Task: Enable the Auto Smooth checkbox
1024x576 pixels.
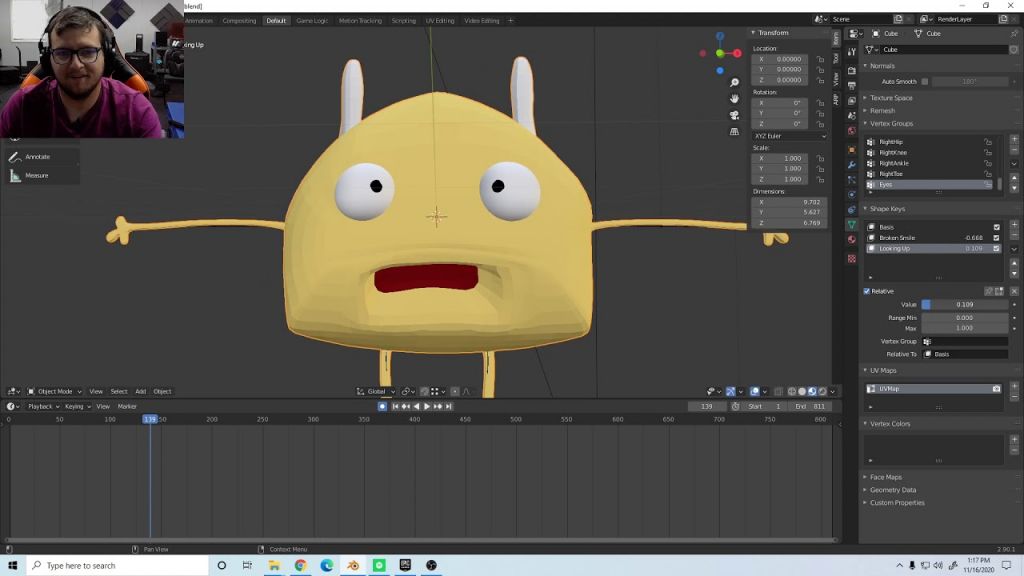Action: pyautogui.click(x=925, y=81)
